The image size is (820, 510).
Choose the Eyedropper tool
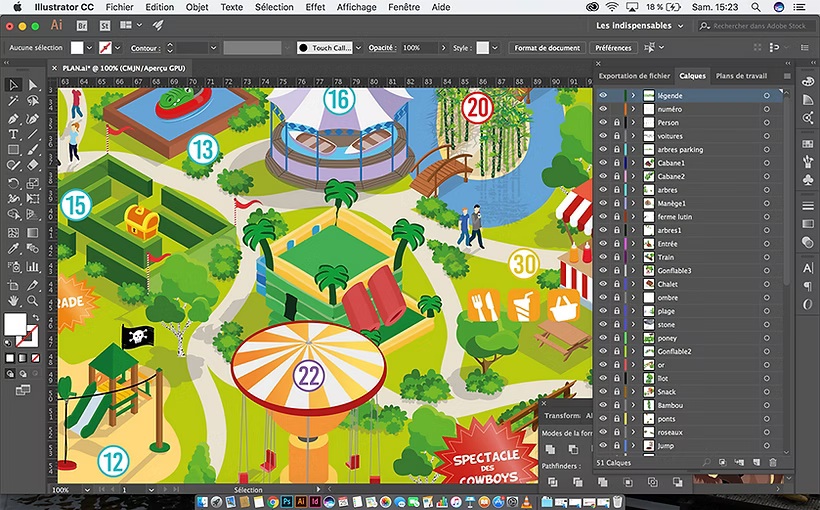pos(14,249)
